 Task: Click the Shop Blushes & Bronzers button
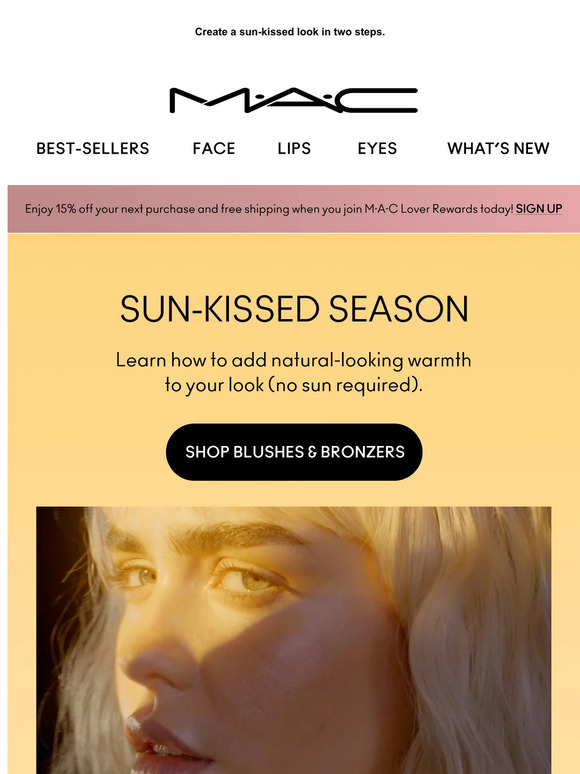point(294,452)
